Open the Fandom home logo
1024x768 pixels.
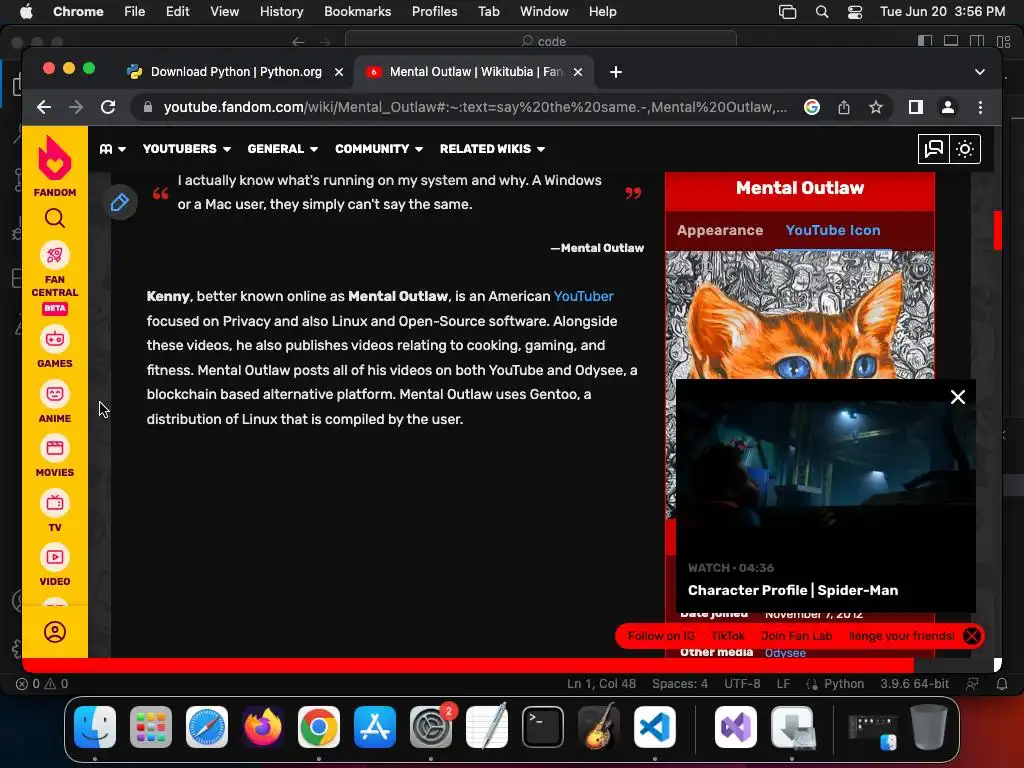pos(55,166)
